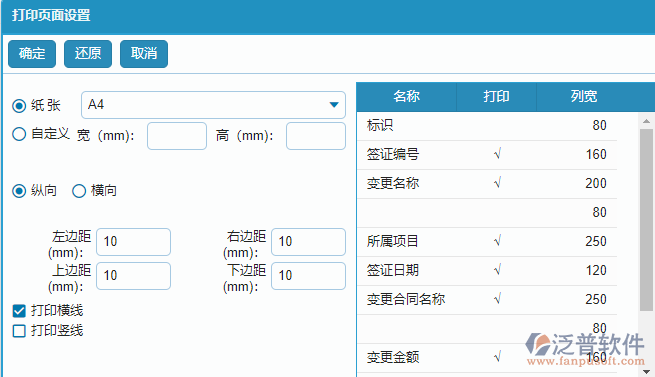Select the 变更金额 row name
The image size is (655, 377).
pyautogui.click(x=393, y=357)
